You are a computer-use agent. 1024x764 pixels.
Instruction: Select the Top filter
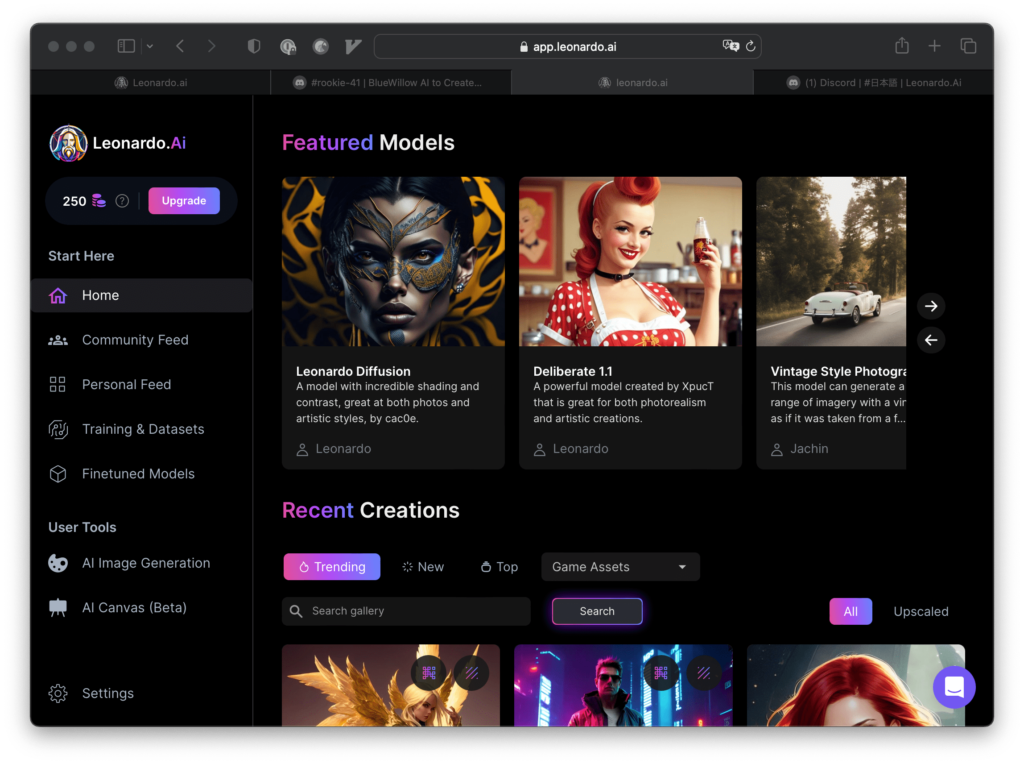[500, 567]
